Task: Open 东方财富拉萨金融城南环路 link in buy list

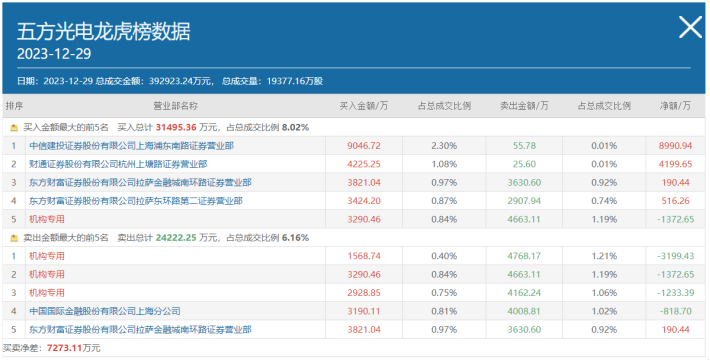Action: click(140, 182)
